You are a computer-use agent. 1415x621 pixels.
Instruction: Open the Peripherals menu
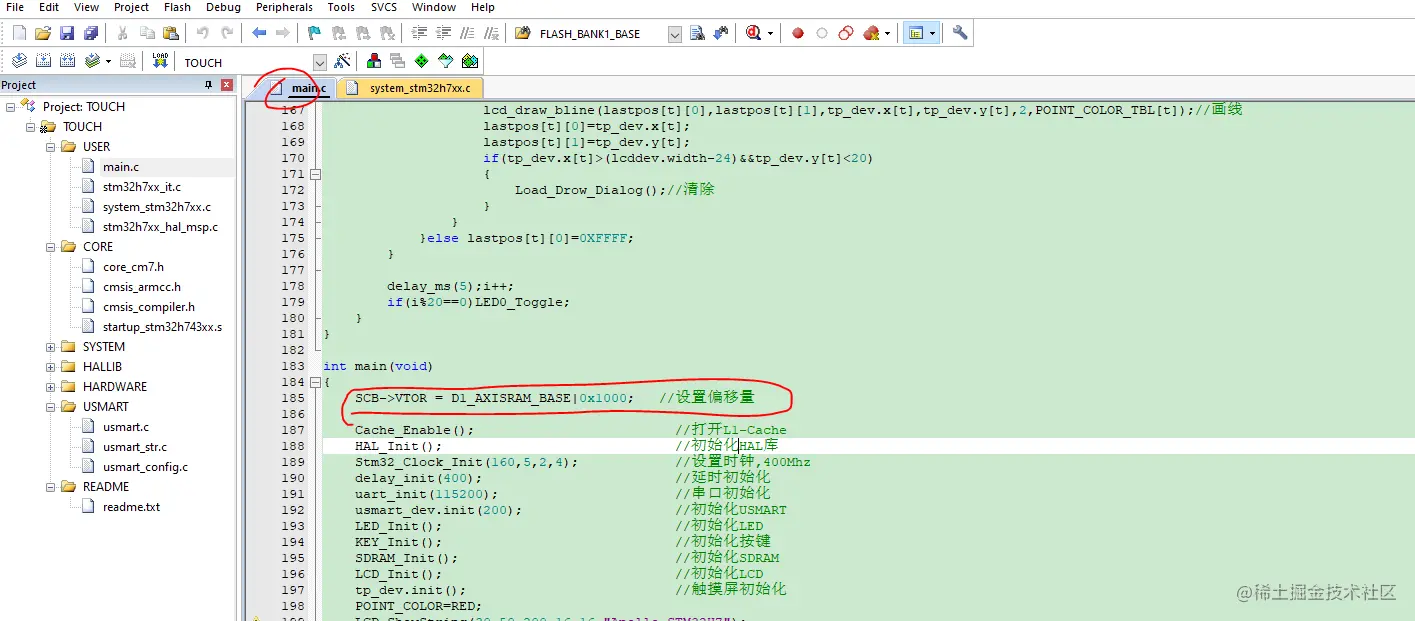coord(284,7)
